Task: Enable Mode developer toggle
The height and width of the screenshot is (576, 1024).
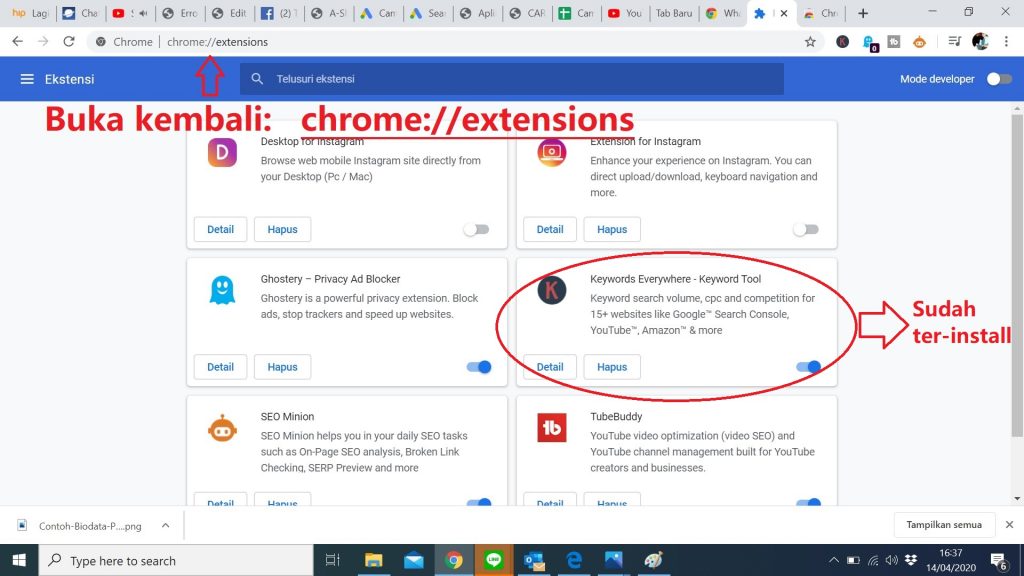Action: coord(998,79)
